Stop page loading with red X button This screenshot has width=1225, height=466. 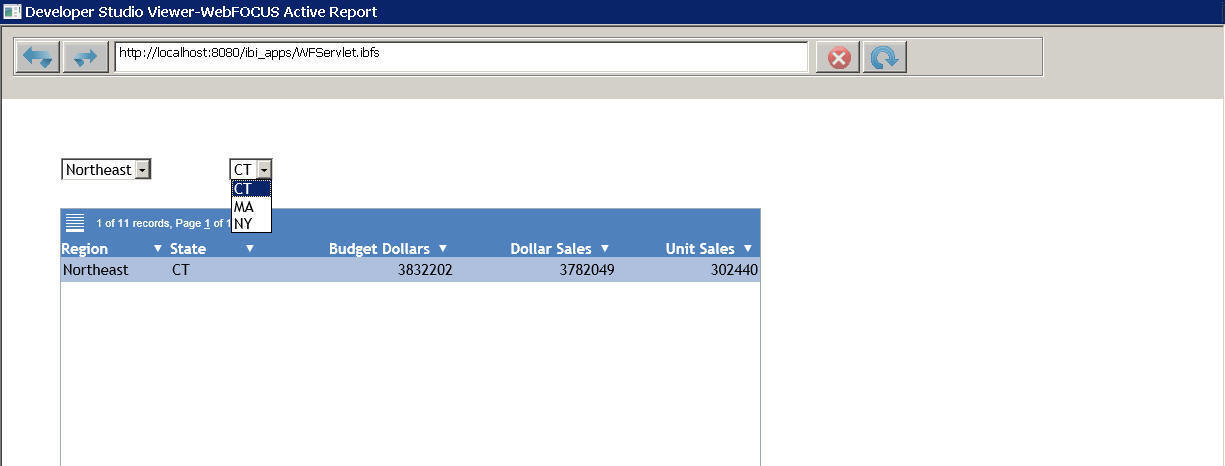pyautogui.click(x=838, y=57)
